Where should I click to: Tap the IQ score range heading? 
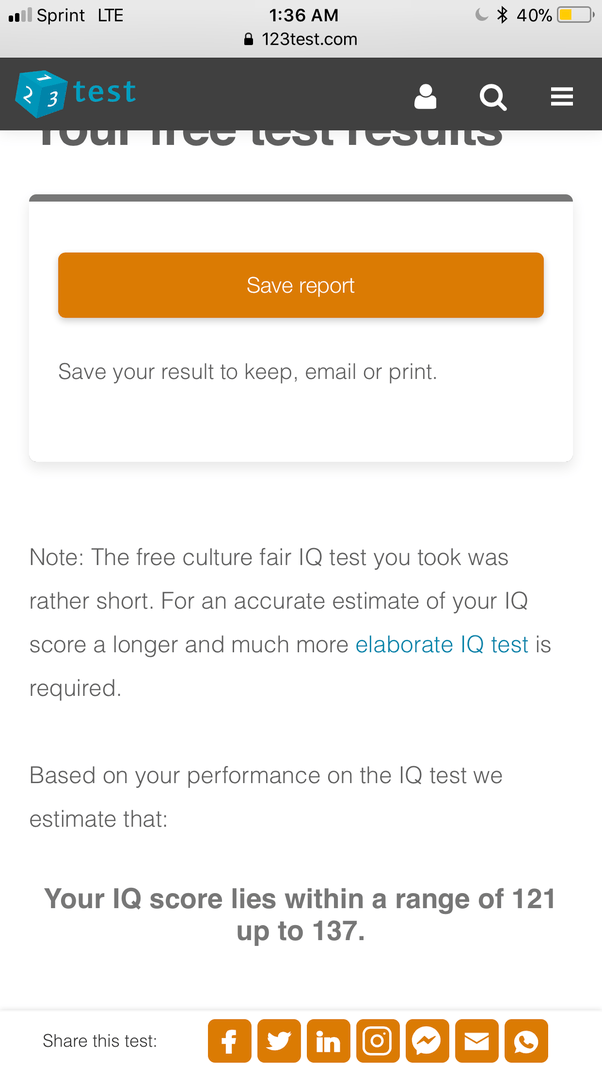300,914
